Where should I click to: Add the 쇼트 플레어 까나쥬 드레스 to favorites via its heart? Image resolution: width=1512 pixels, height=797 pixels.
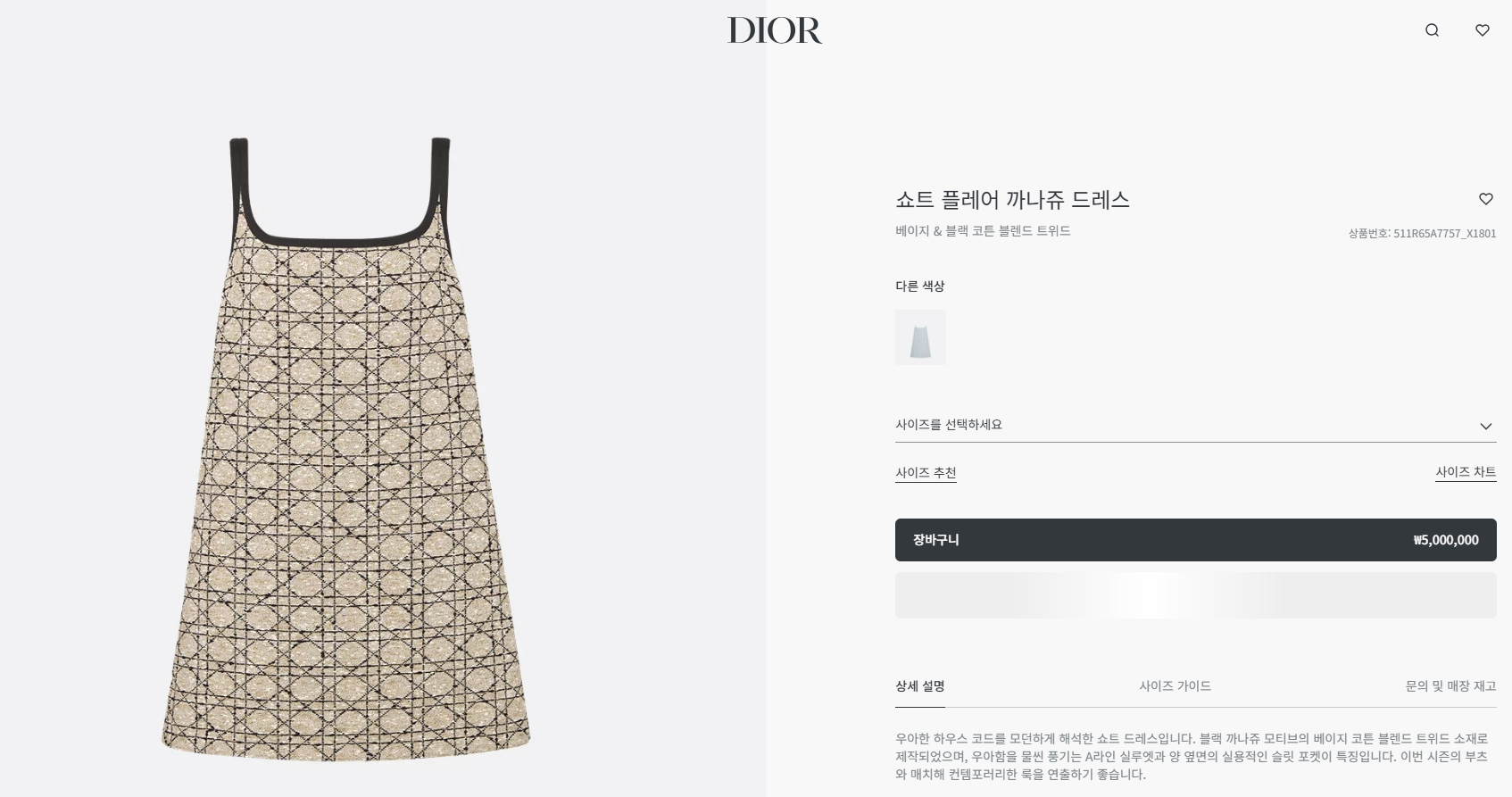pyautogui.click(x=1486, y=199)
